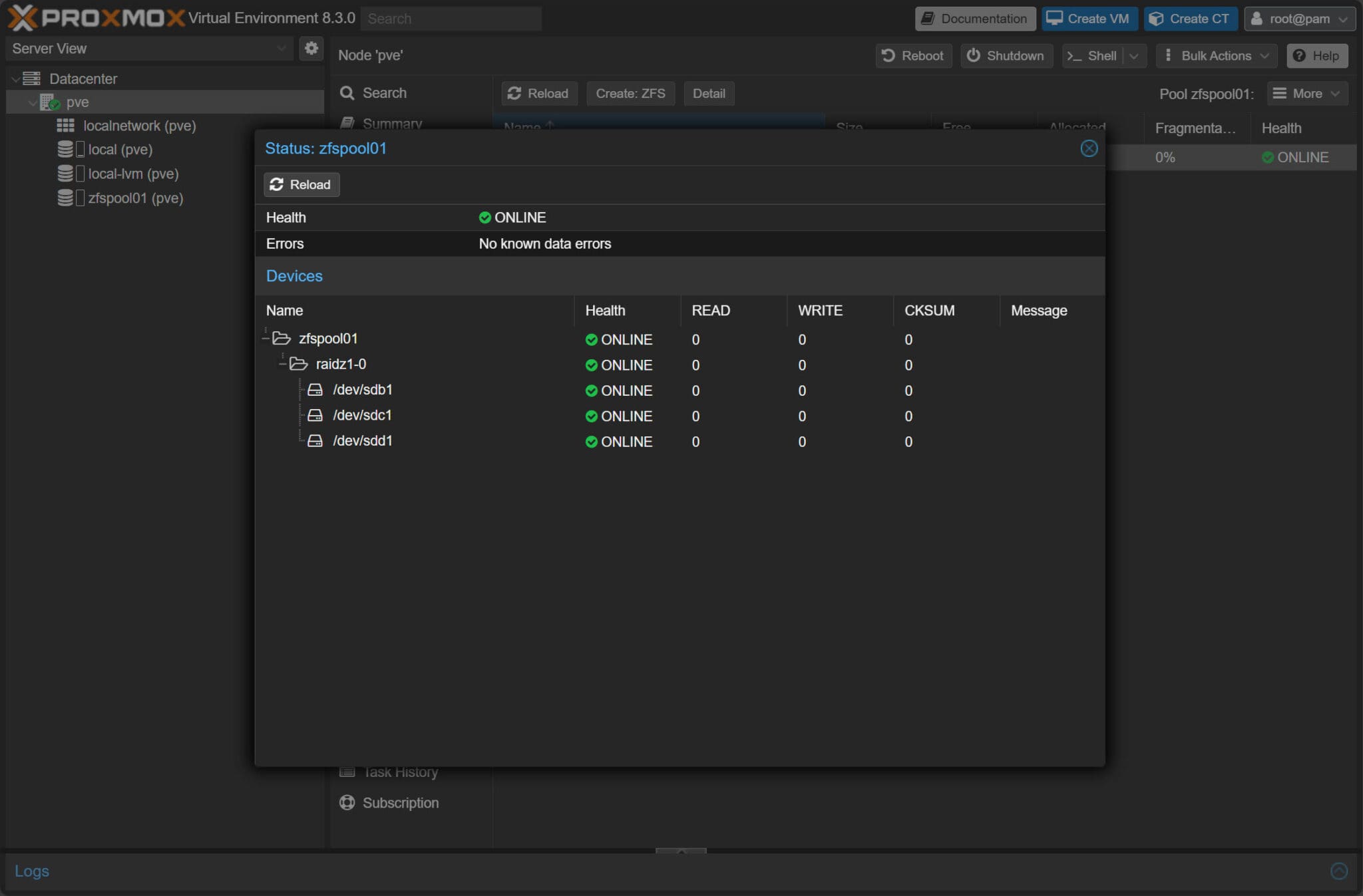1363x896 pixels.
Task: Click the Detail button
Action: click(x=708, y=93)
